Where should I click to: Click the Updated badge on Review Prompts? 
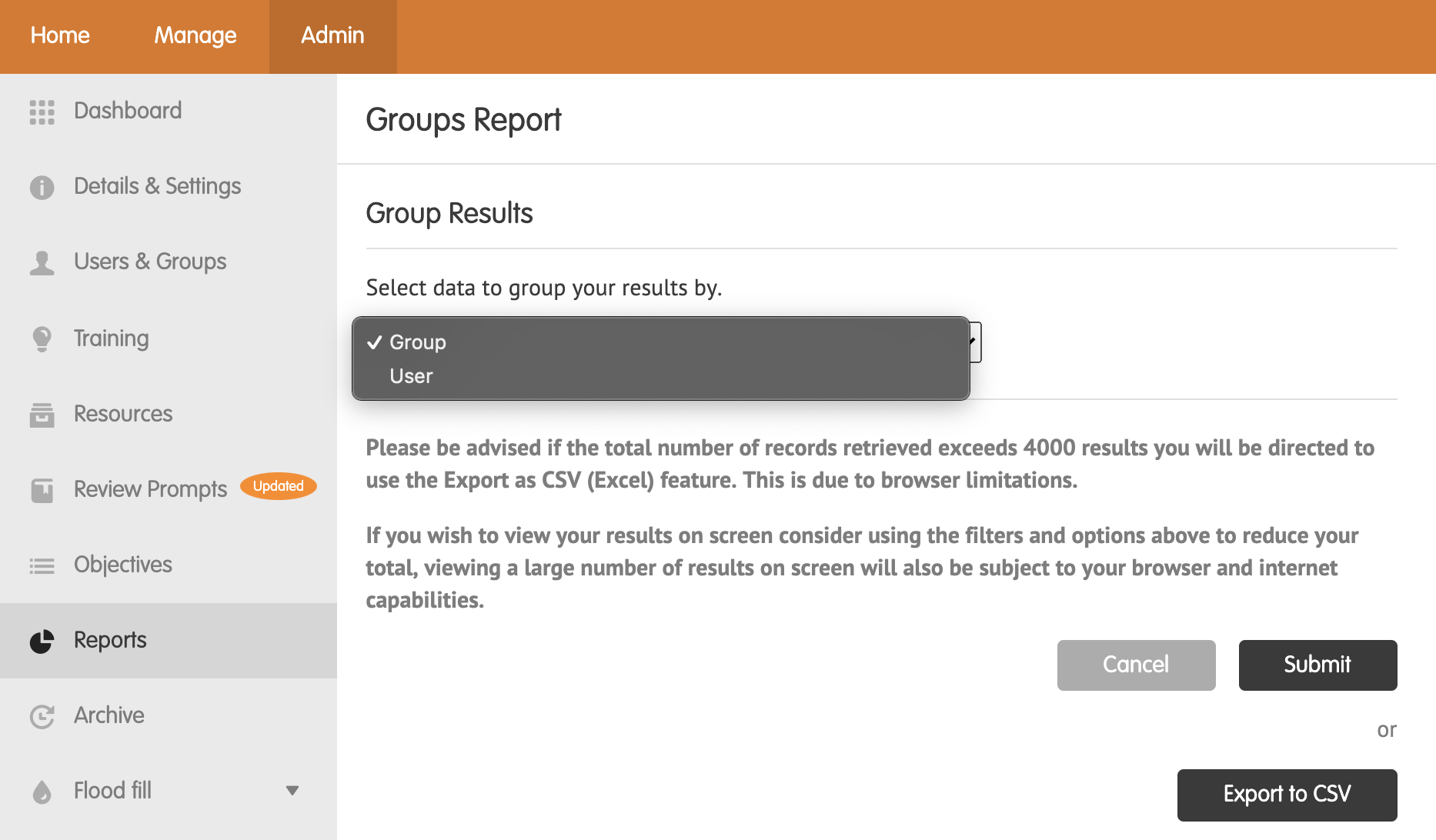(278, 486)
